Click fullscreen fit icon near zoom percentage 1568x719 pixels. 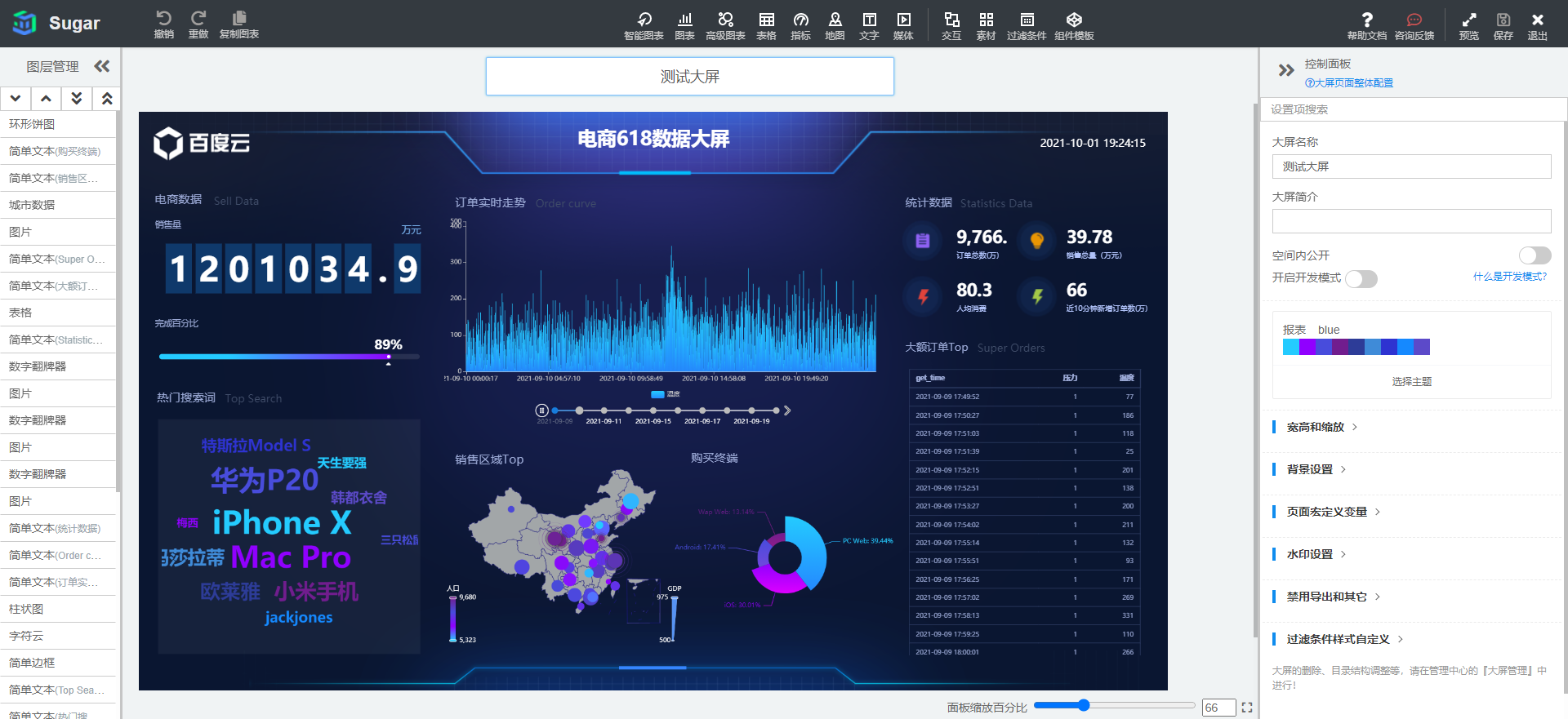click(x=1247, y=708)
